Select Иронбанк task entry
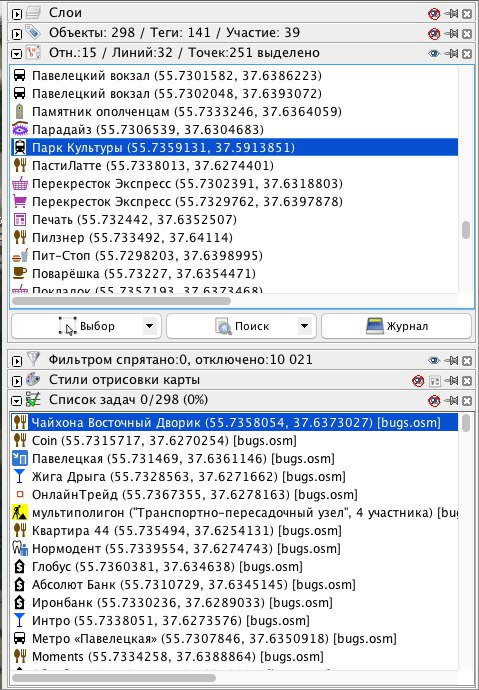This screenshot has width=479, height=690. [x=234, y=603]
